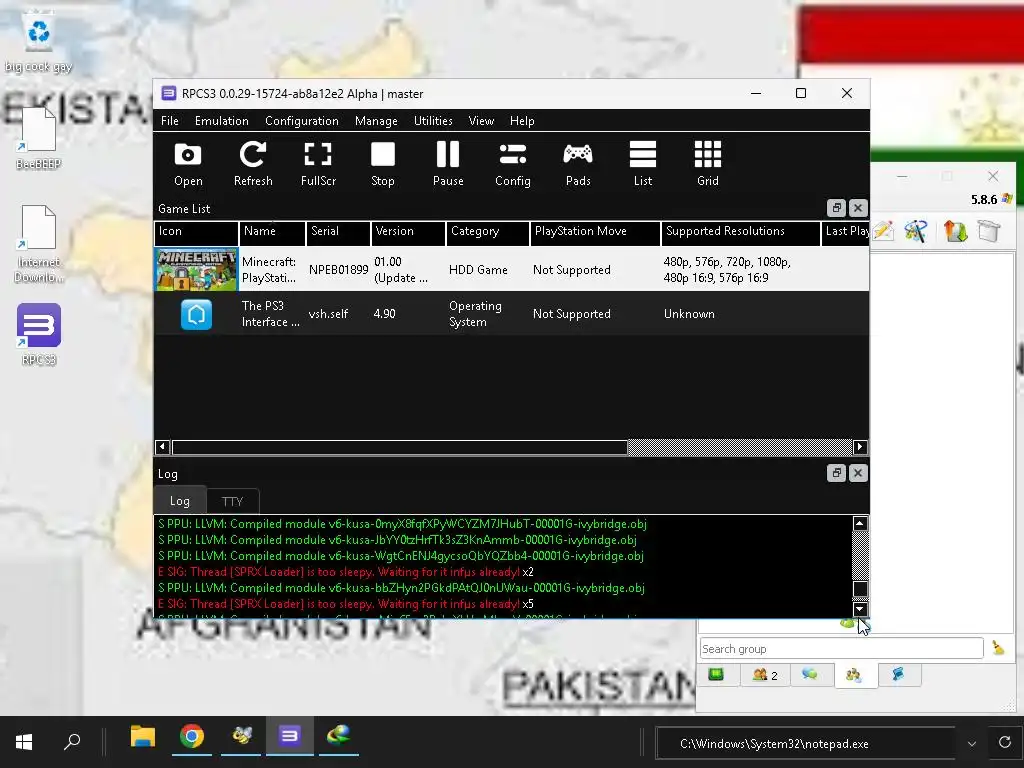Open the View menu
The width and height of the screenshot is (1024, 768).
[481, 121]
